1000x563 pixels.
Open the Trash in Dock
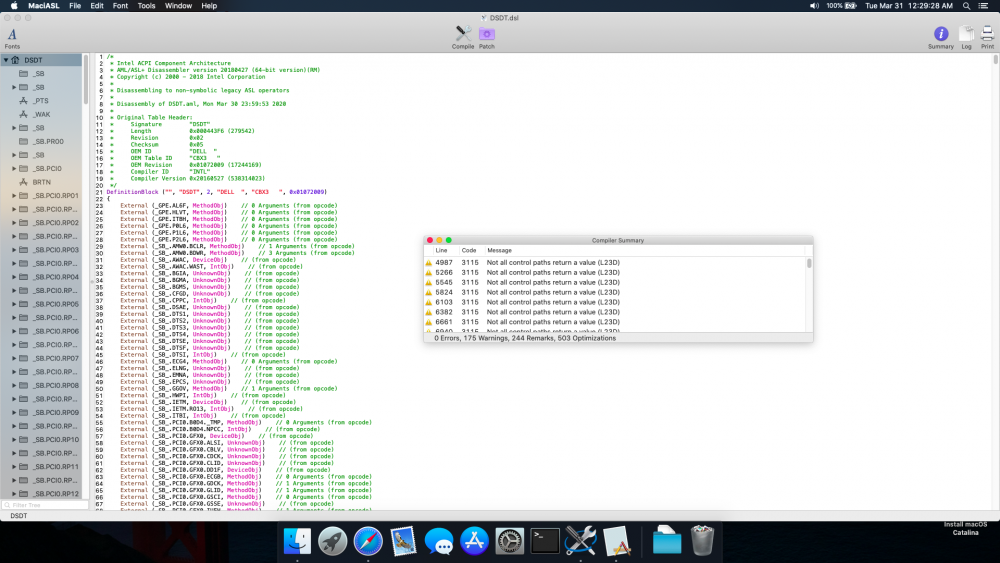(x=702, y=541)
